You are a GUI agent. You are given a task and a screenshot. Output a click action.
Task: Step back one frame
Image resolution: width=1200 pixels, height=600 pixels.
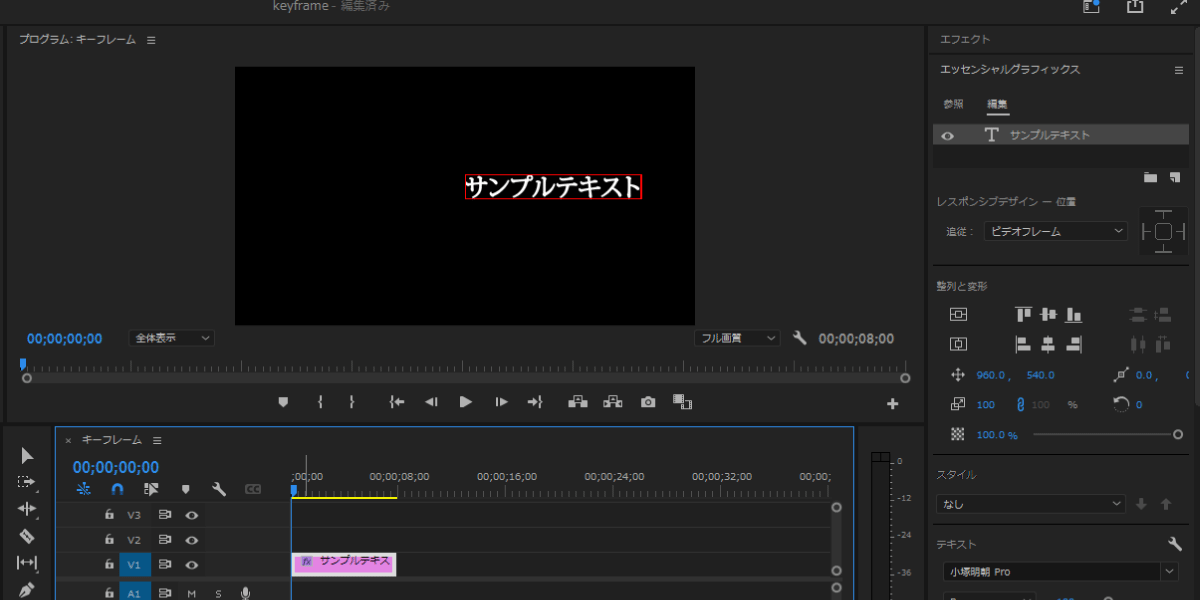[x=431, y=402]
